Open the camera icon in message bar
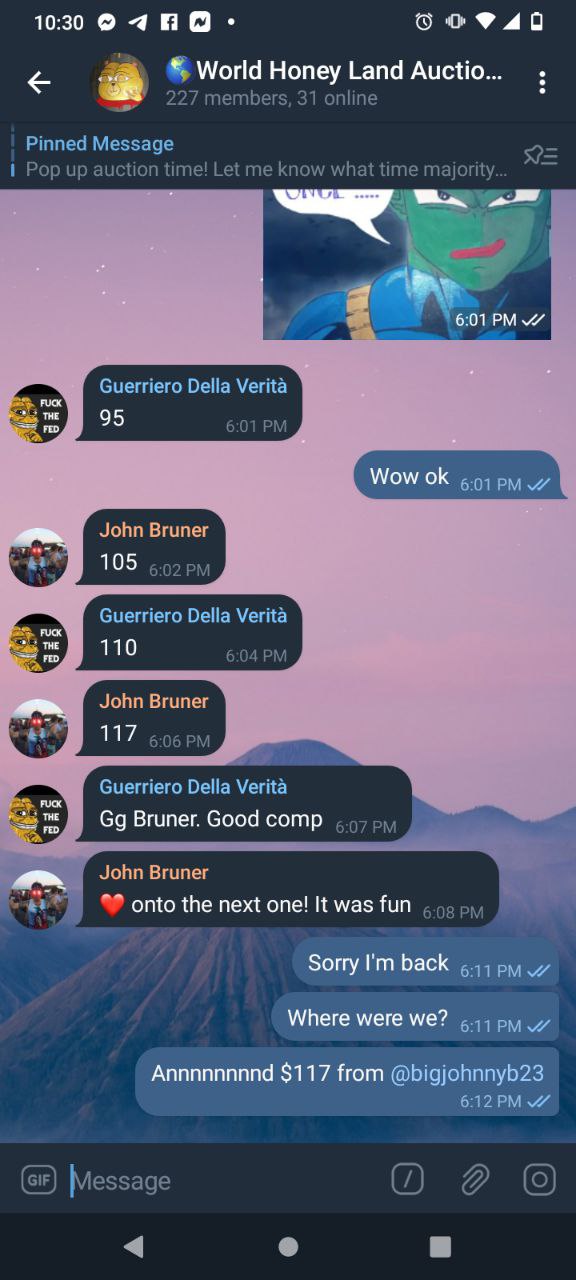 coord(540,1180)
